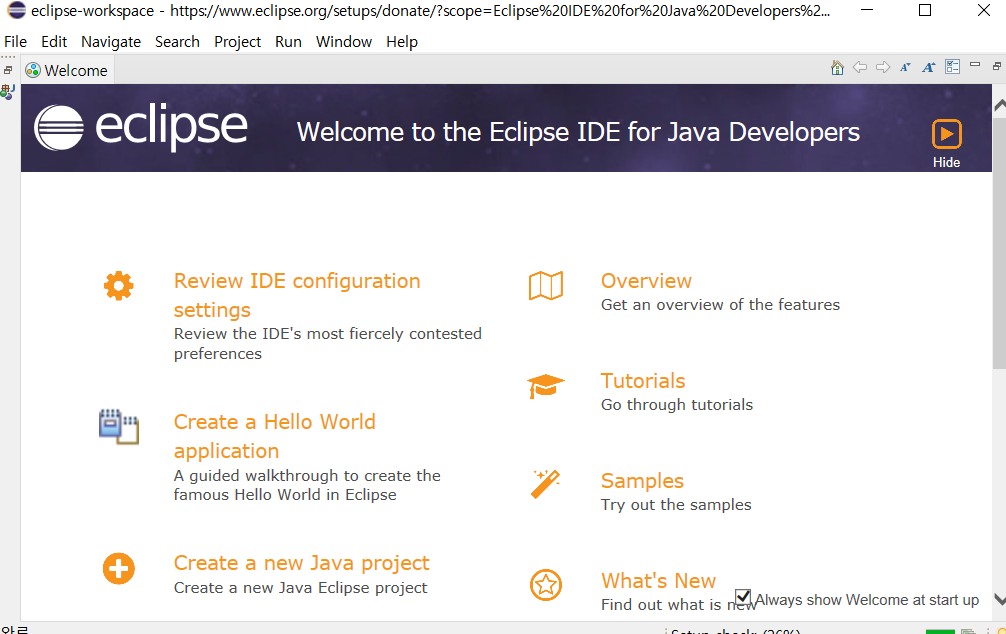Screen dimensions: 1006x634
Task: Open Create a new Java project link
Action: [x=302, y=563]
